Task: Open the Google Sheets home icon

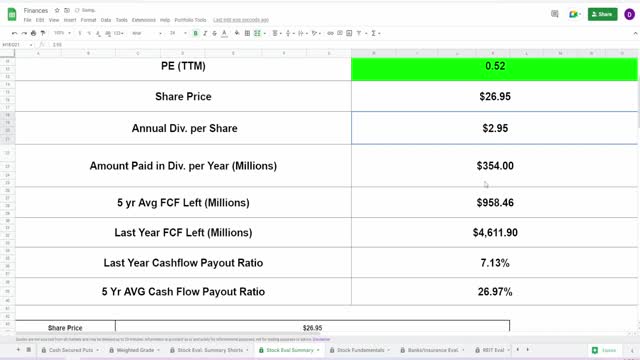Action: pos(12,14)
